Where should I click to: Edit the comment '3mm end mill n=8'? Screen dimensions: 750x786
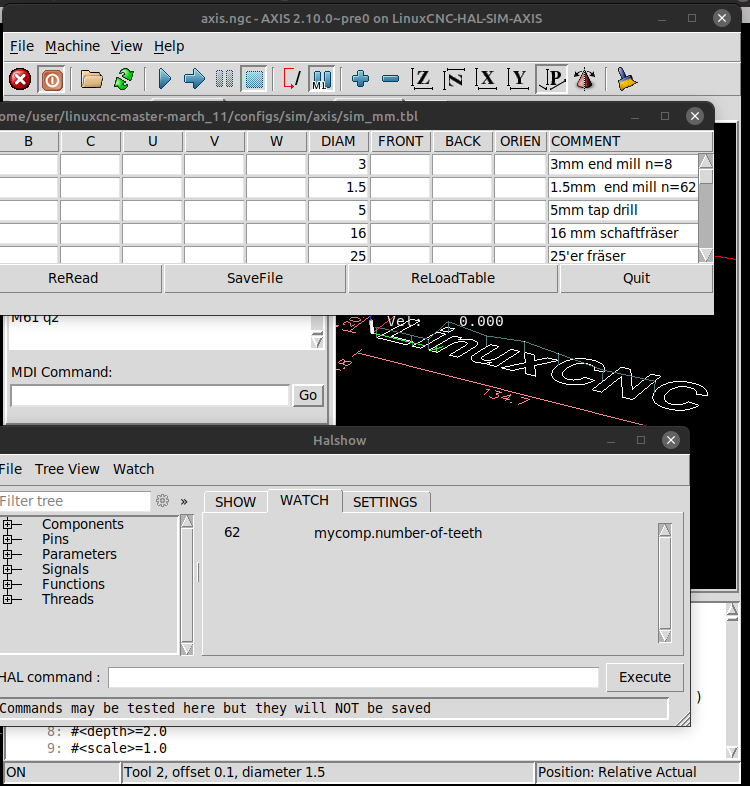pos(623,164)
